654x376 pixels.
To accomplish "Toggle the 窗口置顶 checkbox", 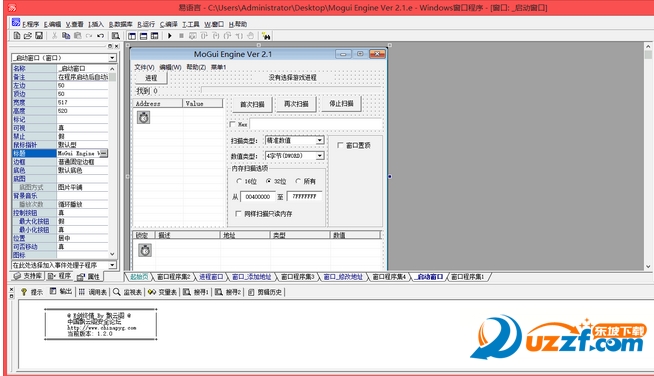I will tap(340, 145).
